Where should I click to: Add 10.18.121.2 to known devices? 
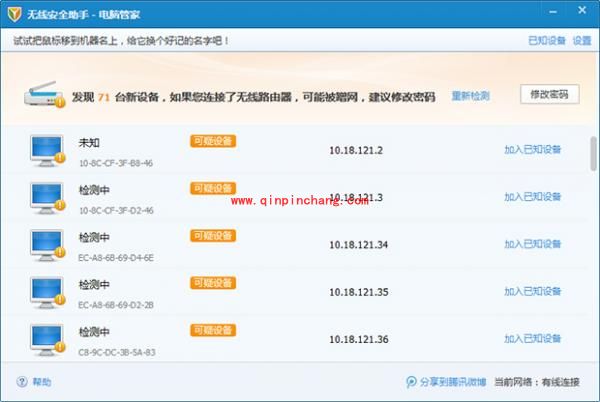click(x=532, y=149)
